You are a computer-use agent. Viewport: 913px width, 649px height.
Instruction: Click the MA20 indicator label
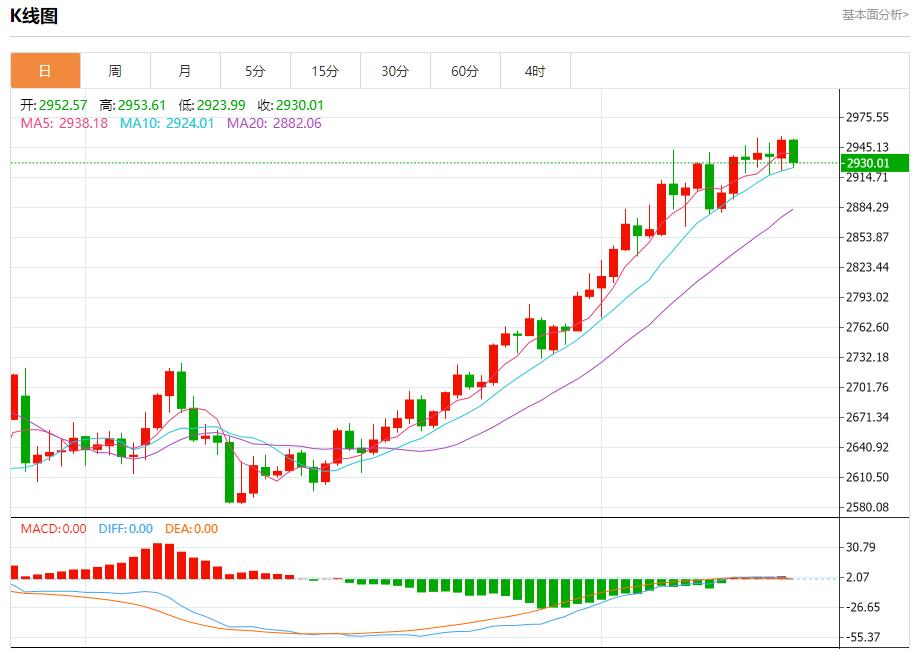tap(274, 123)
